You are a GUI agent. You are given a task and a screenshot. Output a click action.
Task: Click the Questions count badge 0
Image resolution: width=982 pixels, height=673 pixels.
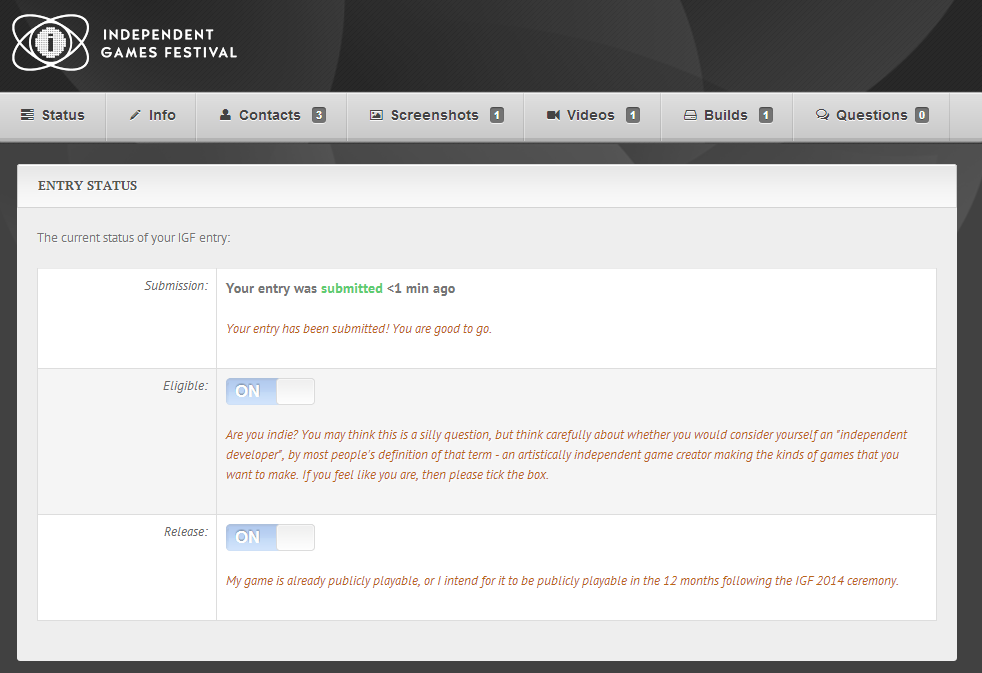(x=922, y=115)
